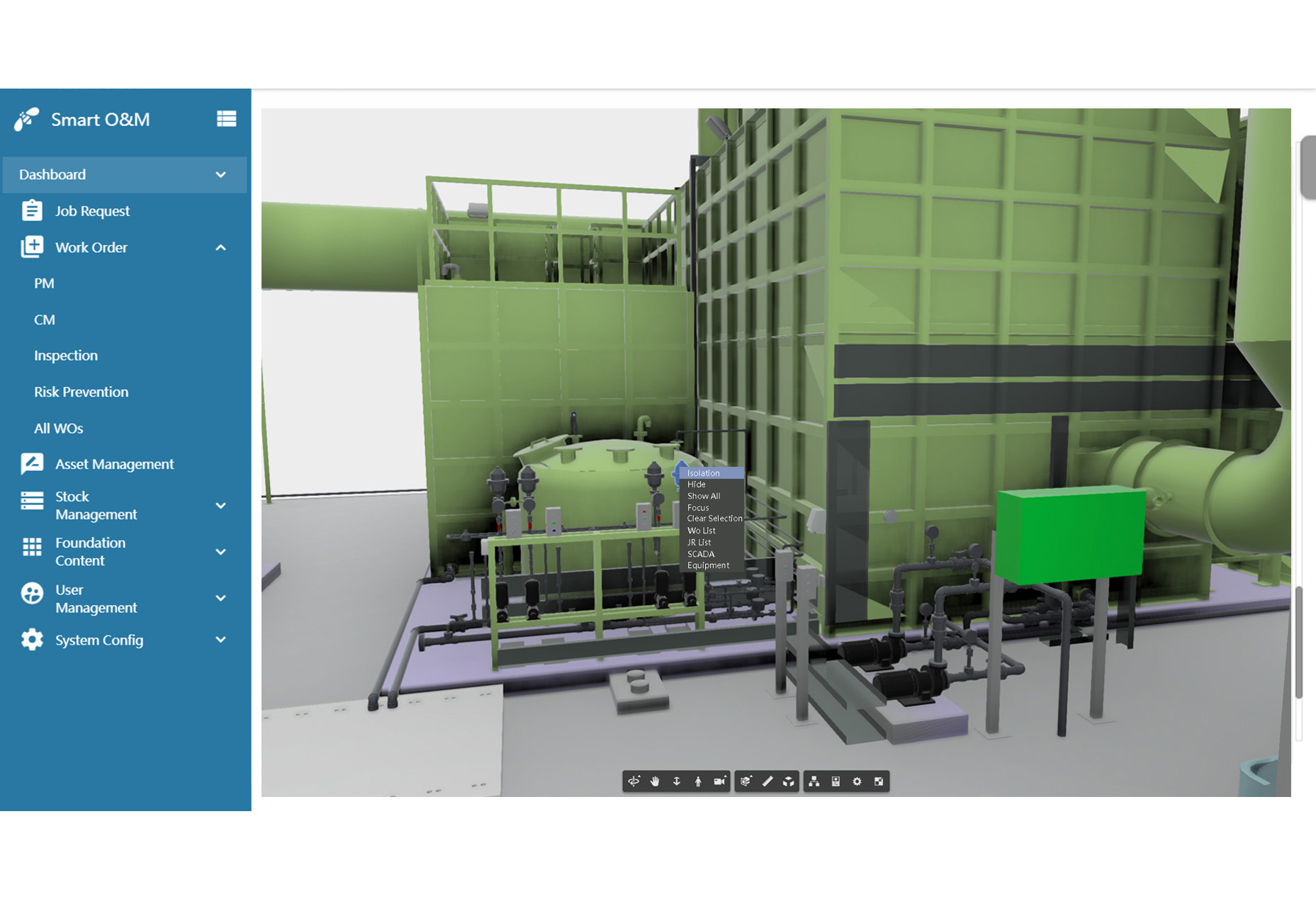Expand the Dashboard dropdown

click(220, 175)
